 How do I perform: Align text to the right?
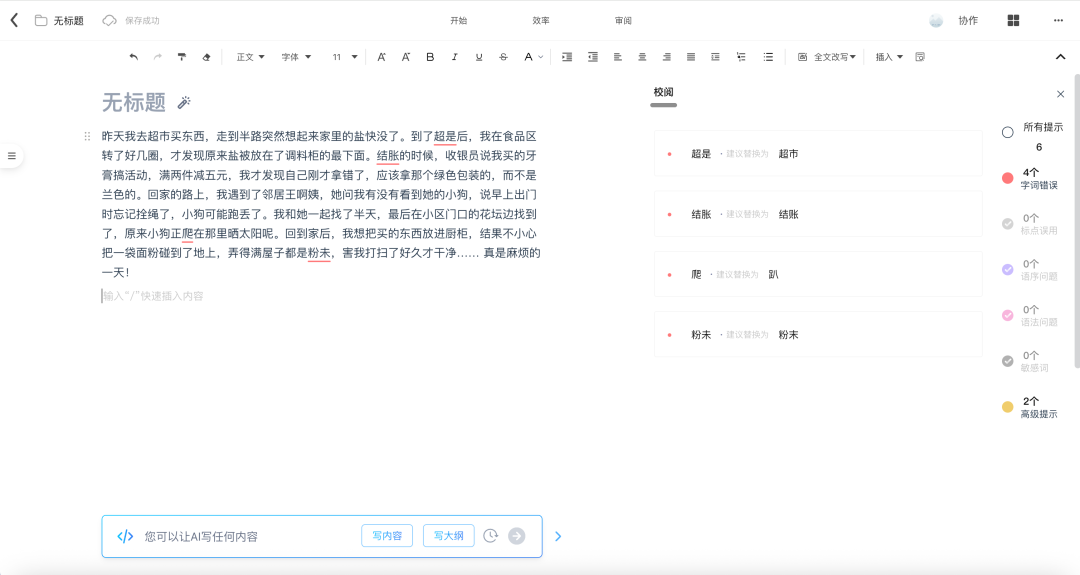(x=666, y=57)
